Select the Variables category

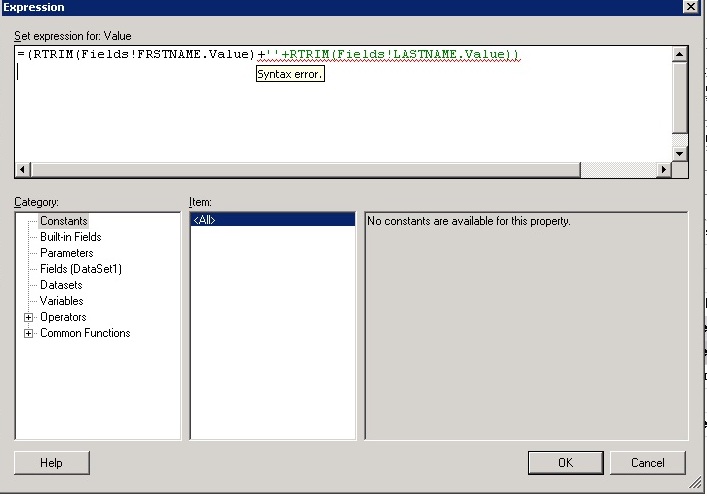tap(62, 301)
